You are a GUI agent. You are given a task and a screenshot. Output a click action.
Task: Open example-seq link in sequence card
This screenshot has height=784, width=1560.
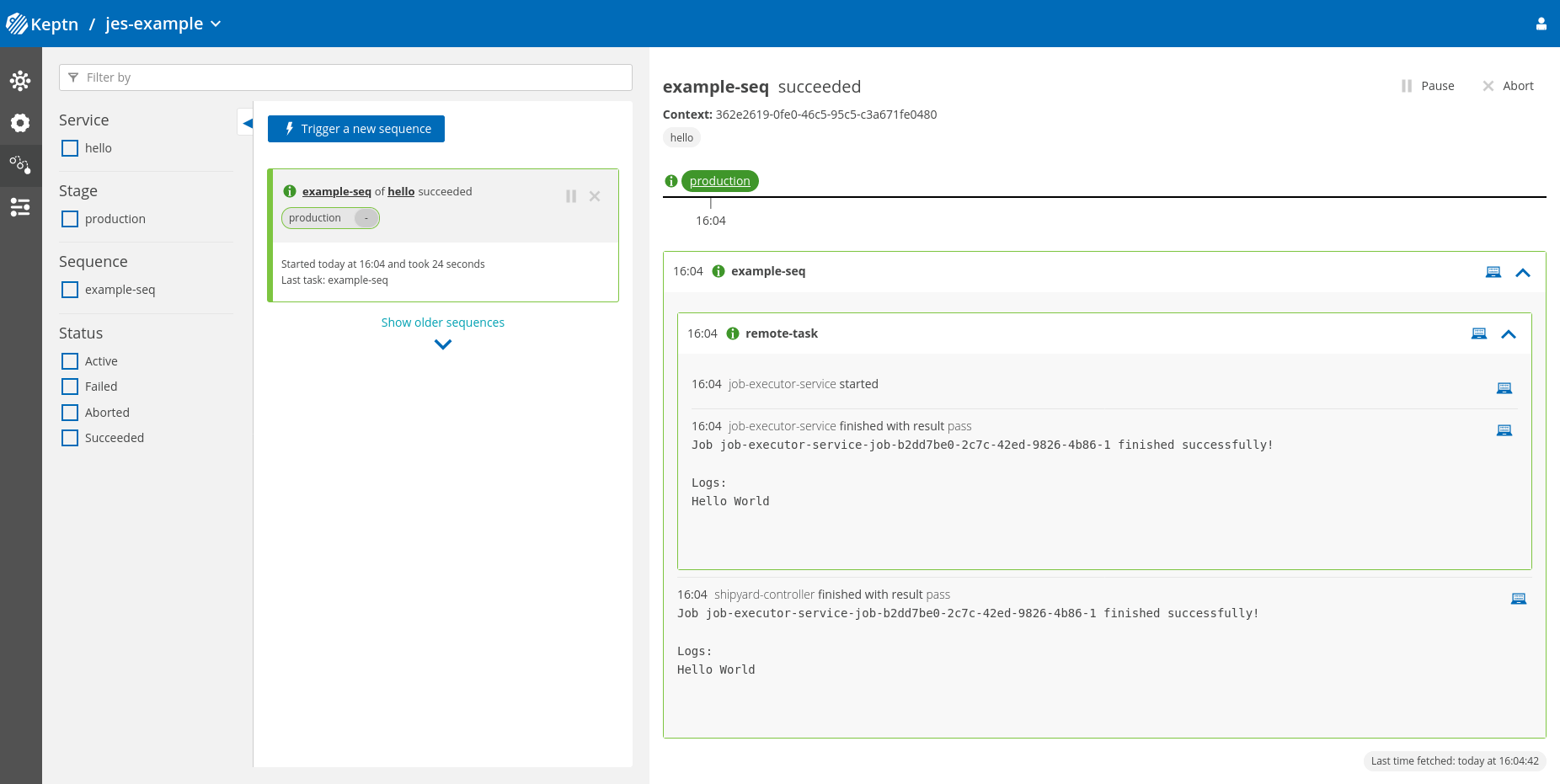(x=337, y=191)
